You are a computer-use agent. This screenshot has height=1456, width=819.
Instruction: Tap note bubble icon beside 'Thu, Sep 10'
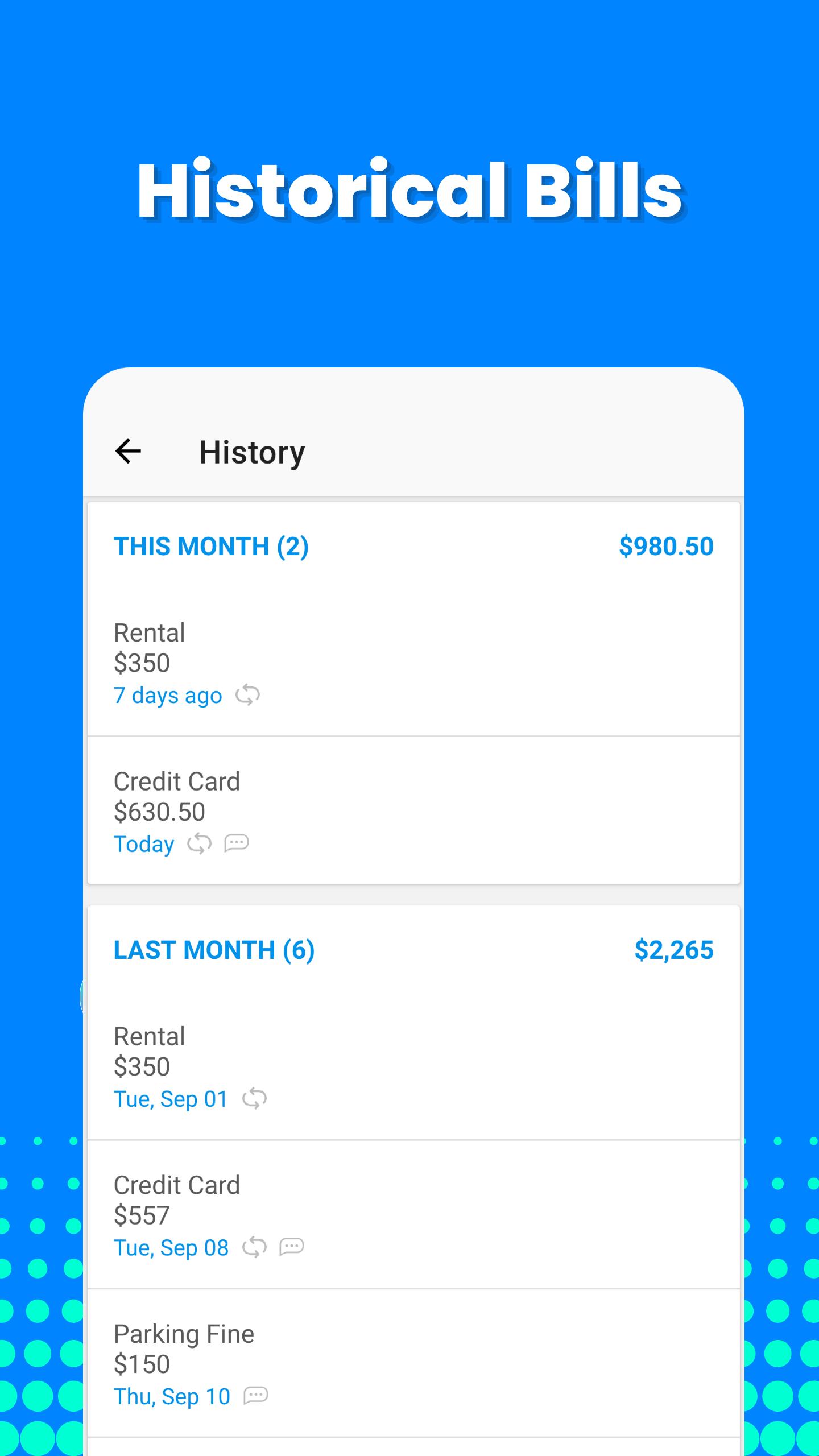(x=256, y=1396)
